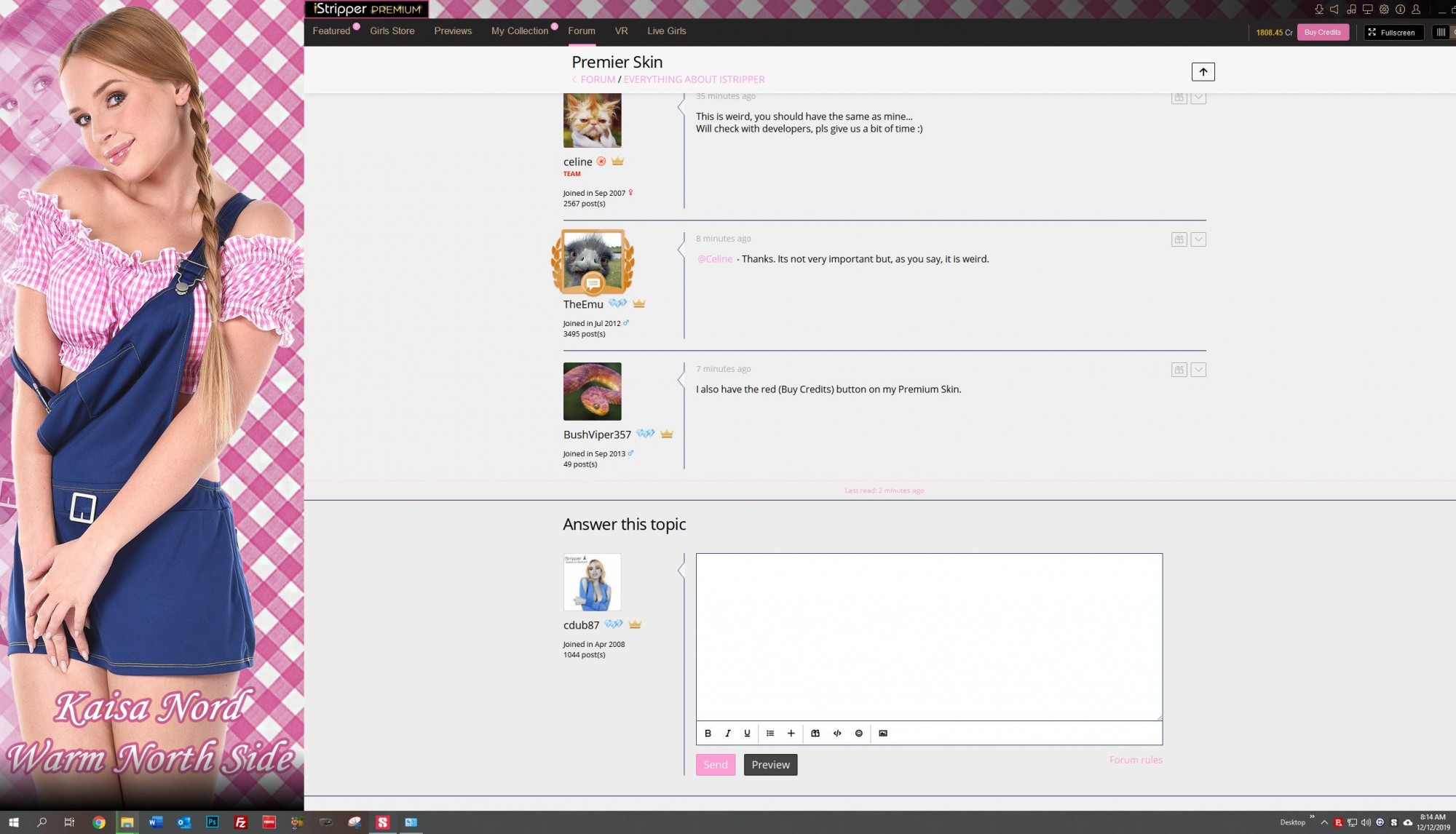Open Windows Start menu
This screenshot has width=1456, height=834.
click(x=13, y=822)
